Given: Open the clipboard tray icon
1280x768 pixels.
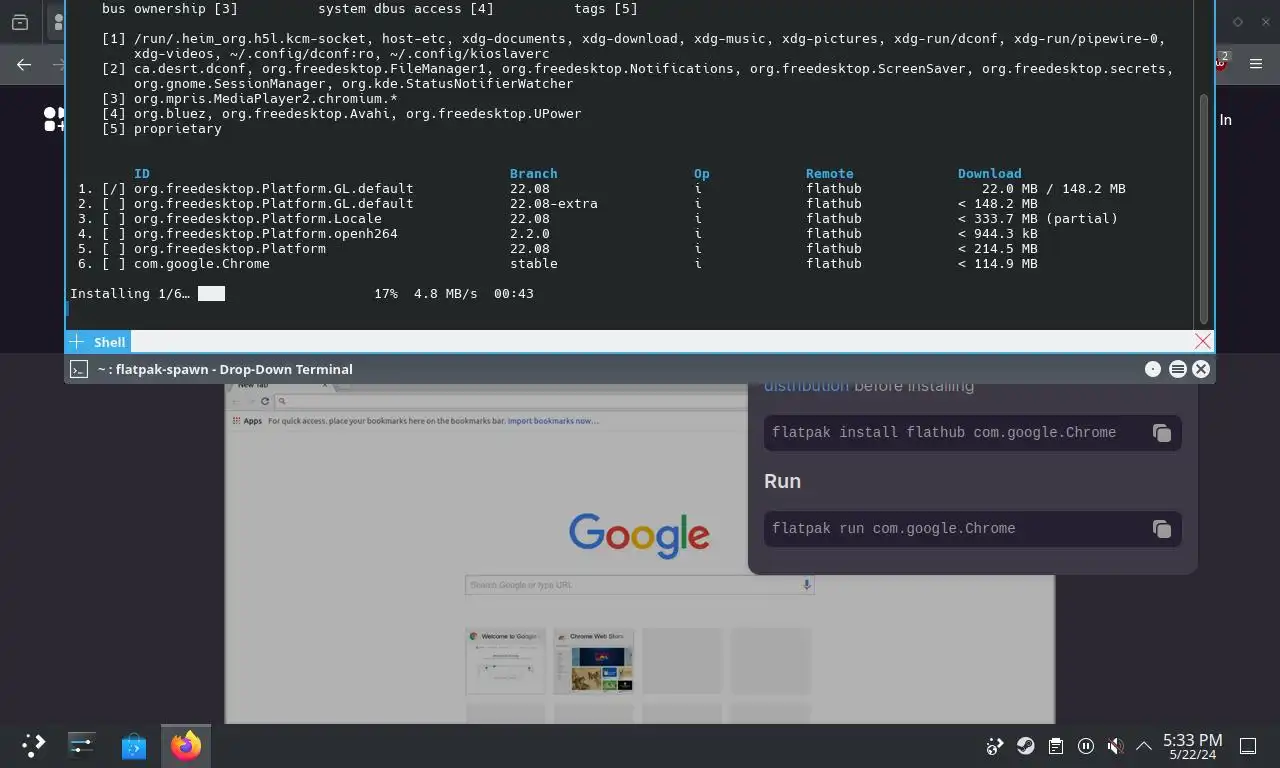Looking at the screenshot, I should [x=1055, y=746].
